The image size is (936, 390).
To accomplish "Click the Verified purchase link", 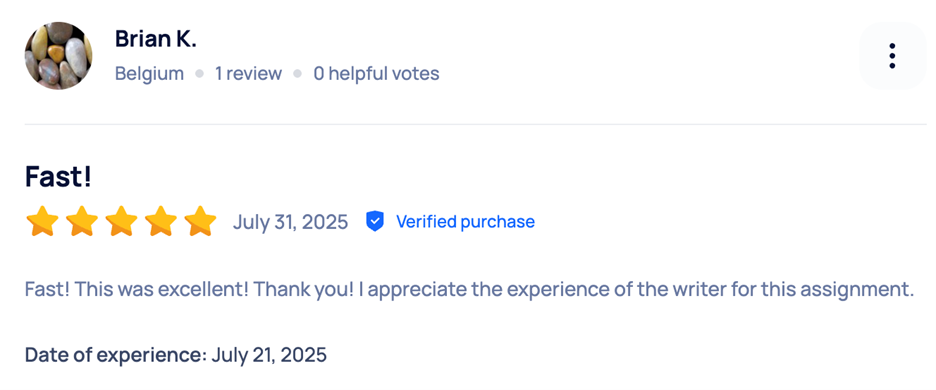I will tap(466, 222).
